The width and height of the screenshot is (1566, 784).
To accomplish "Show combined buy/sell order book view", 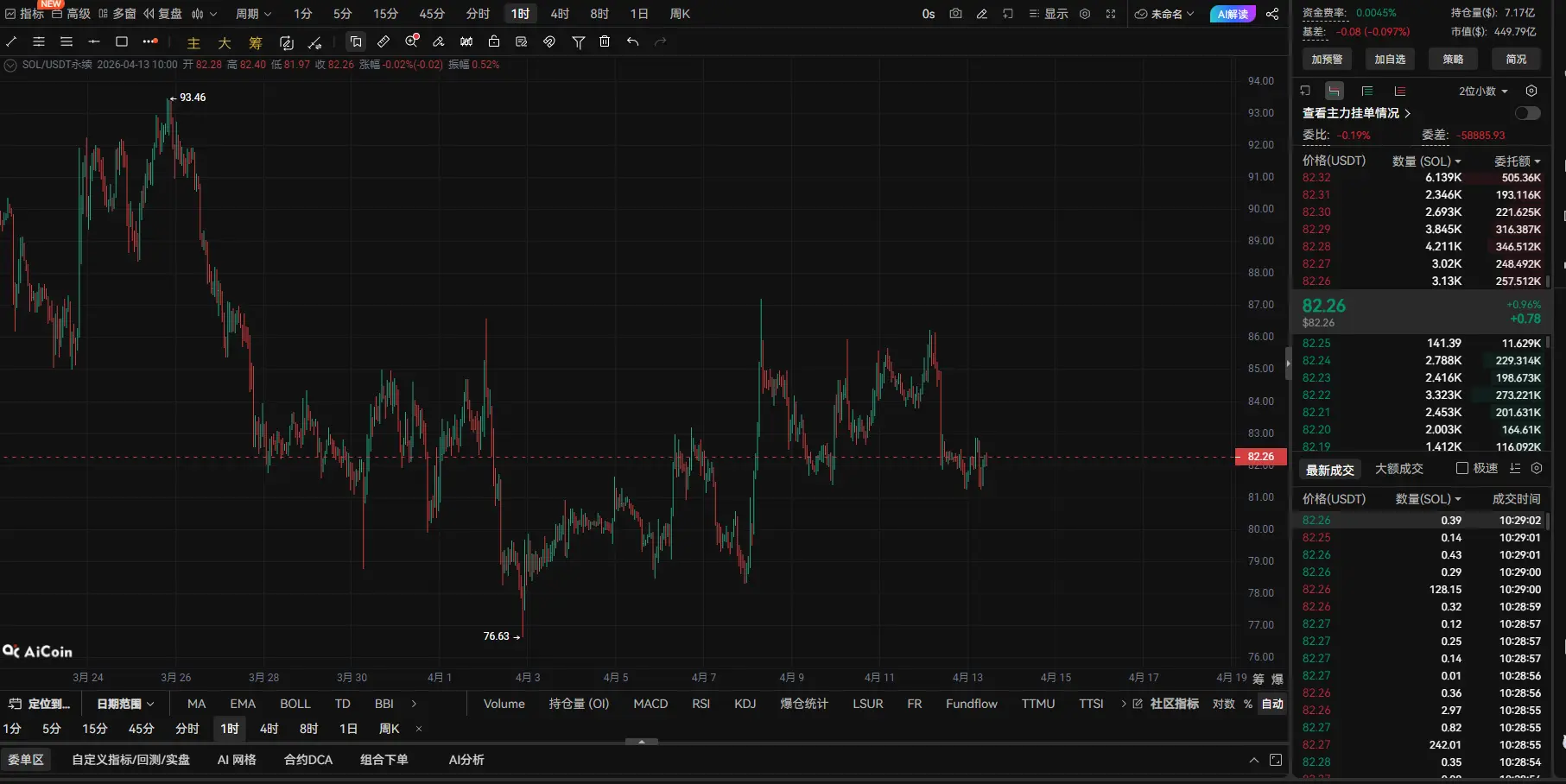I will coord(1335,91).
